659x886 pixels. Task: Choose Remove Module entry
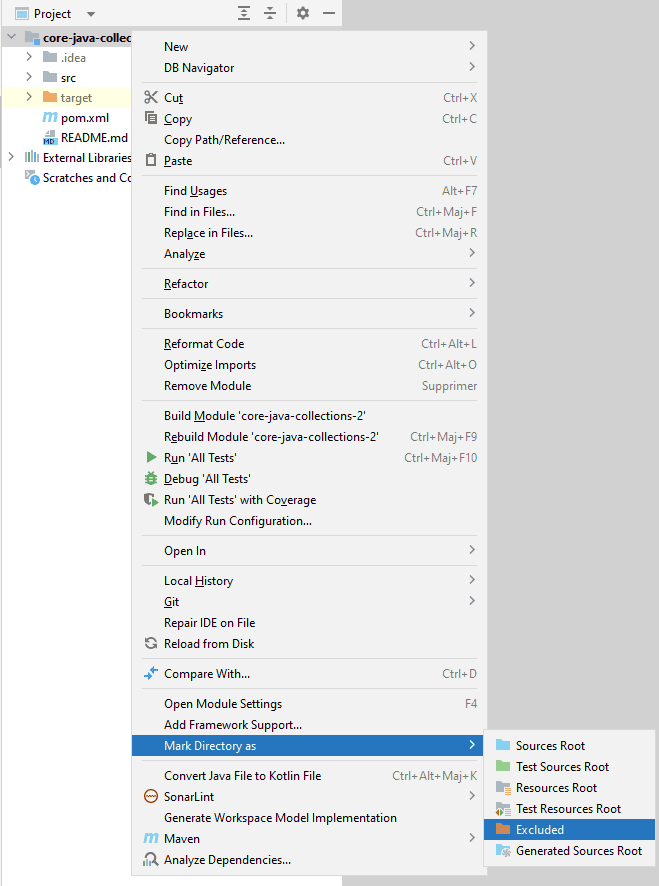pos(309,385)
